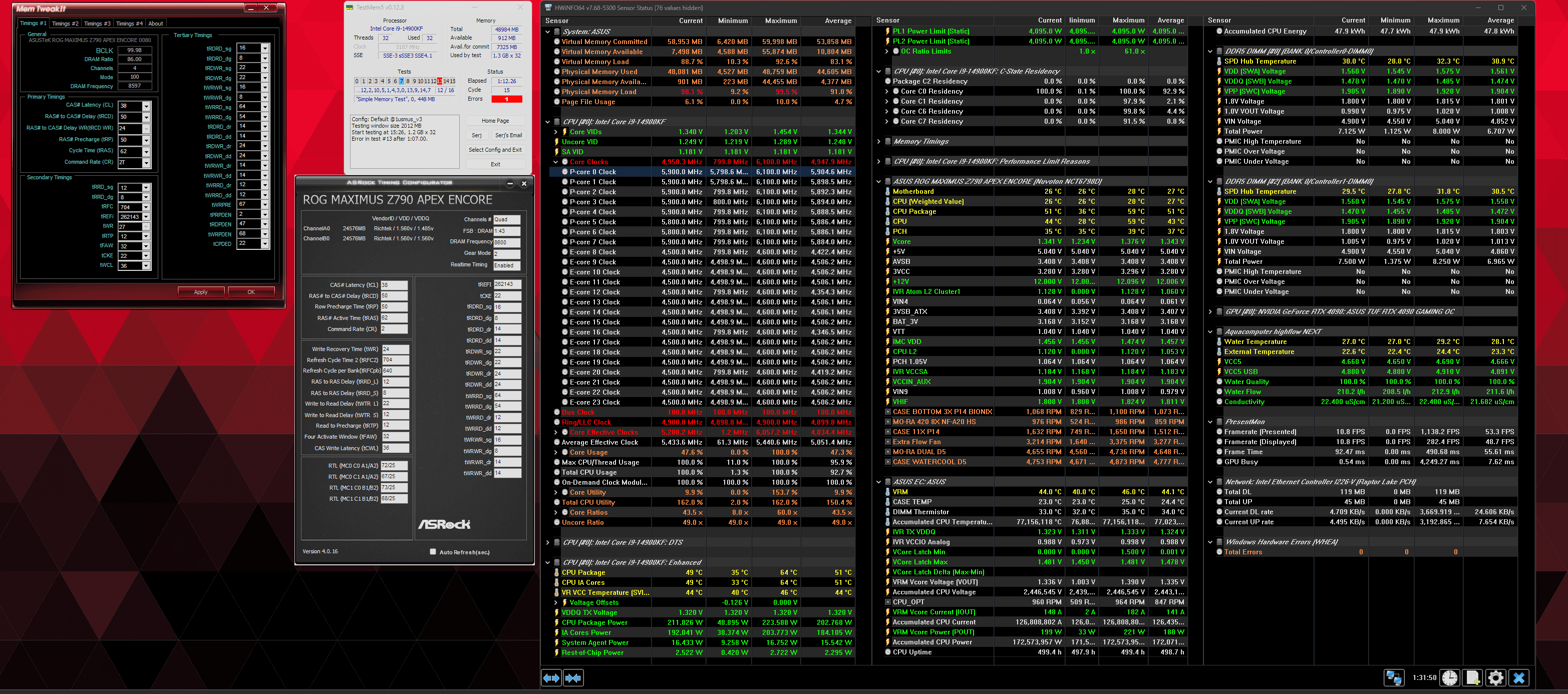Click red test 13 box in TestMem5
The image size is (1568, 694).
click(x=439, y=81)
